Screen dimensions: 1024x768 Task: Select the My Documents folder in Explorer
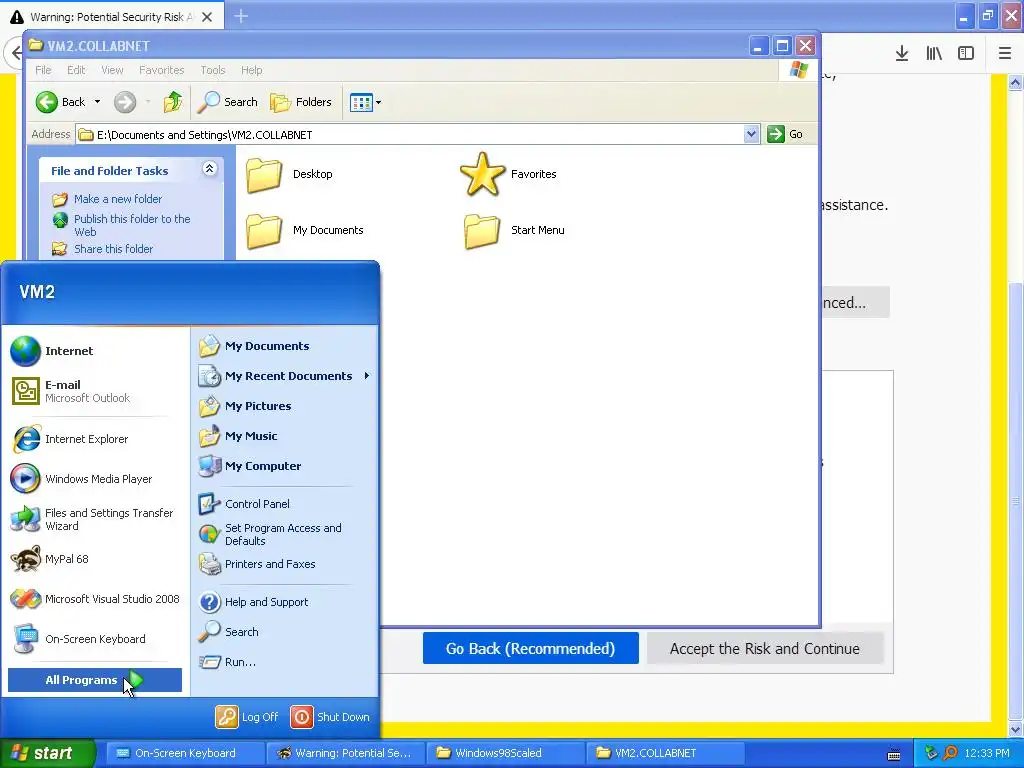(304, 231)
